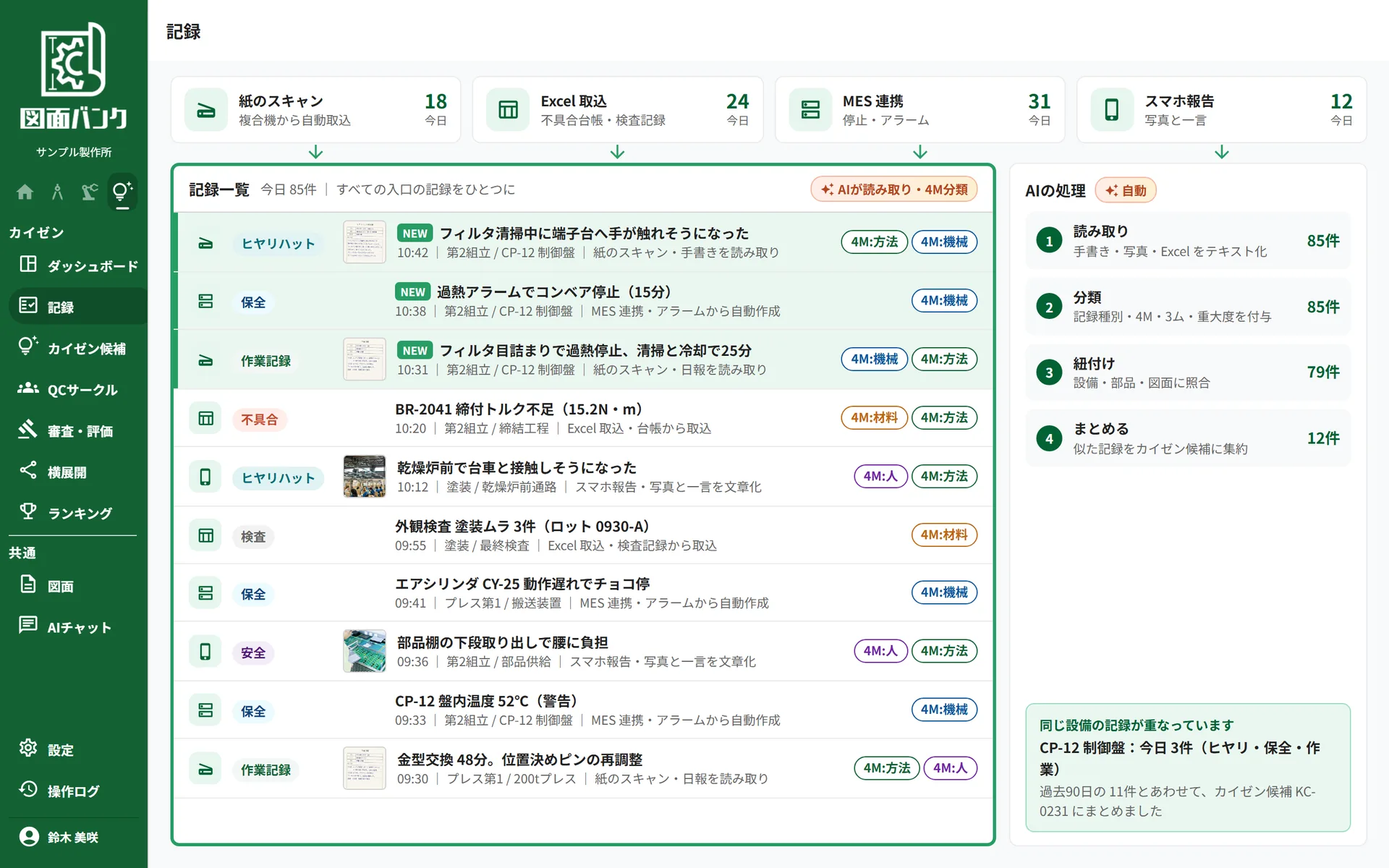The image size is (1389, 868).
Task: Click server icon on 過熱アラーム row
Action: tap(205, 302)
